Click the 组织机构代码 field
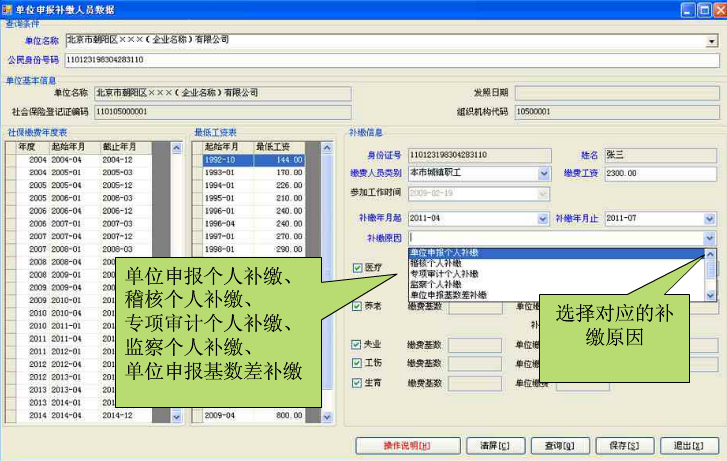The width and height of the screenshot is (727, 461). click(617, 112)
